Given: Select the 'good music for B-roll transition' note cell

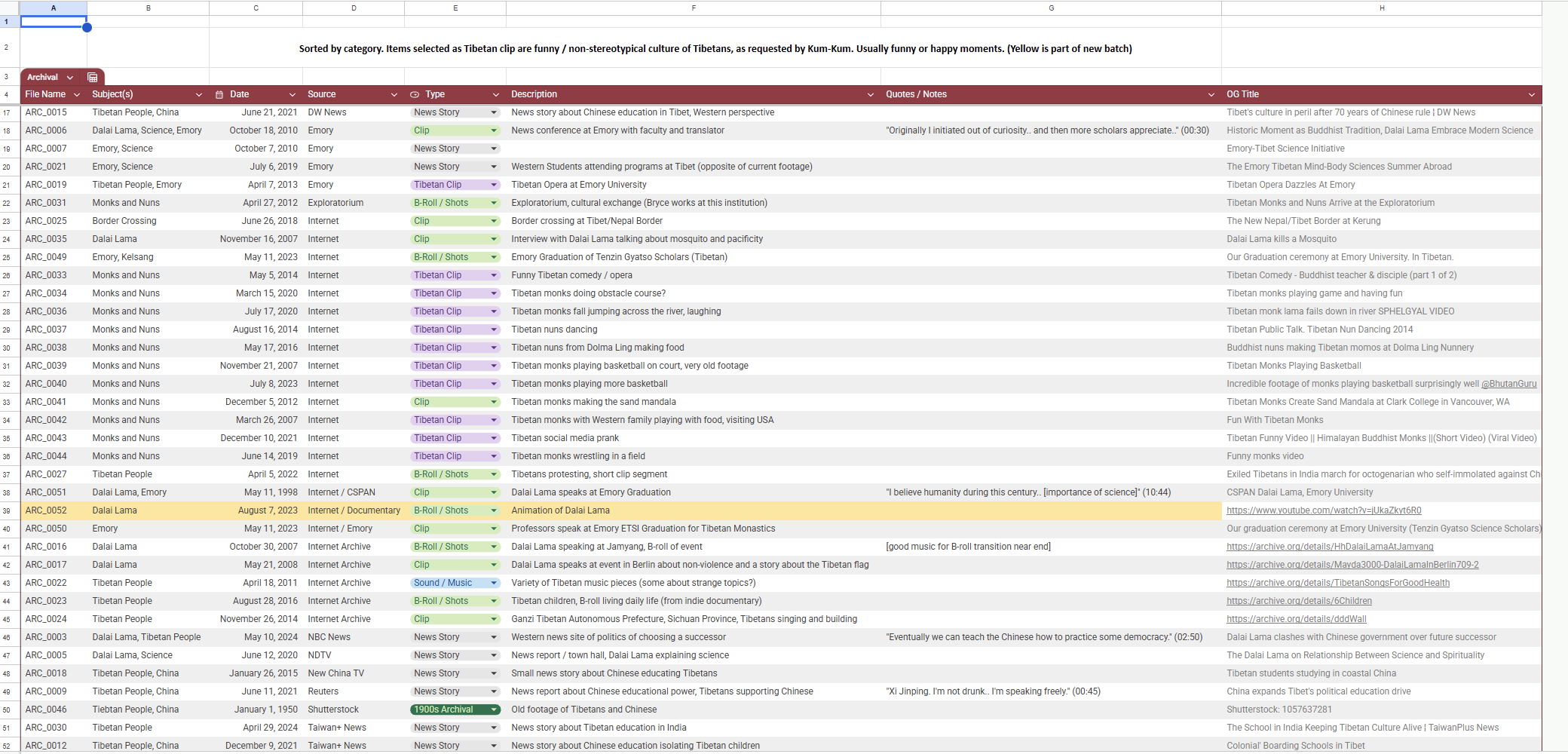Looking at the screenshot, I should tap(1051, 547).
